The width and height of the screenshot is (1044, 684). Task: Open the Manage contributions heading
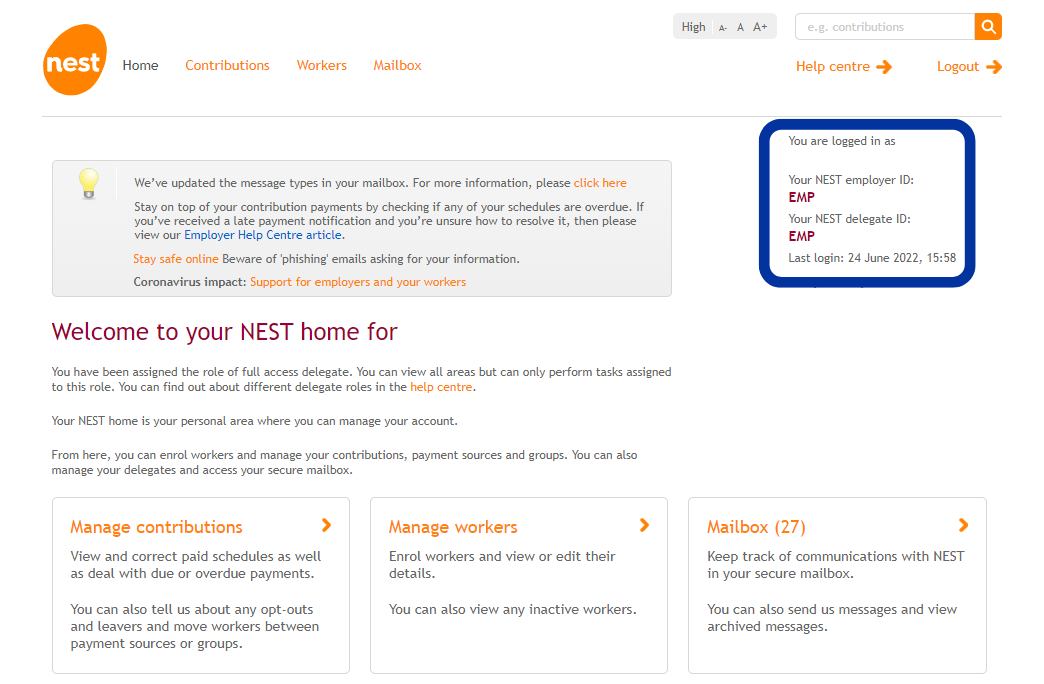click(x=156, y=527)
